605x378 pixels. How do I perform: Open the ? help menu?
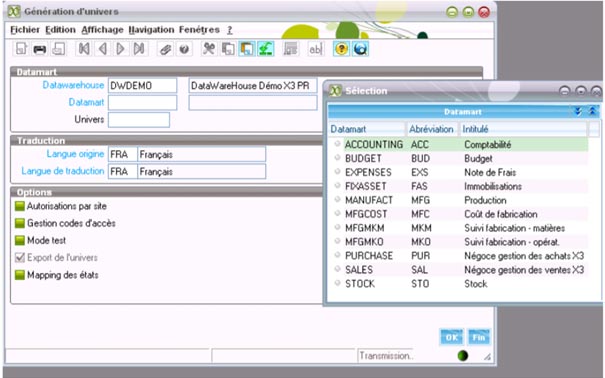[x=230, y=30]
